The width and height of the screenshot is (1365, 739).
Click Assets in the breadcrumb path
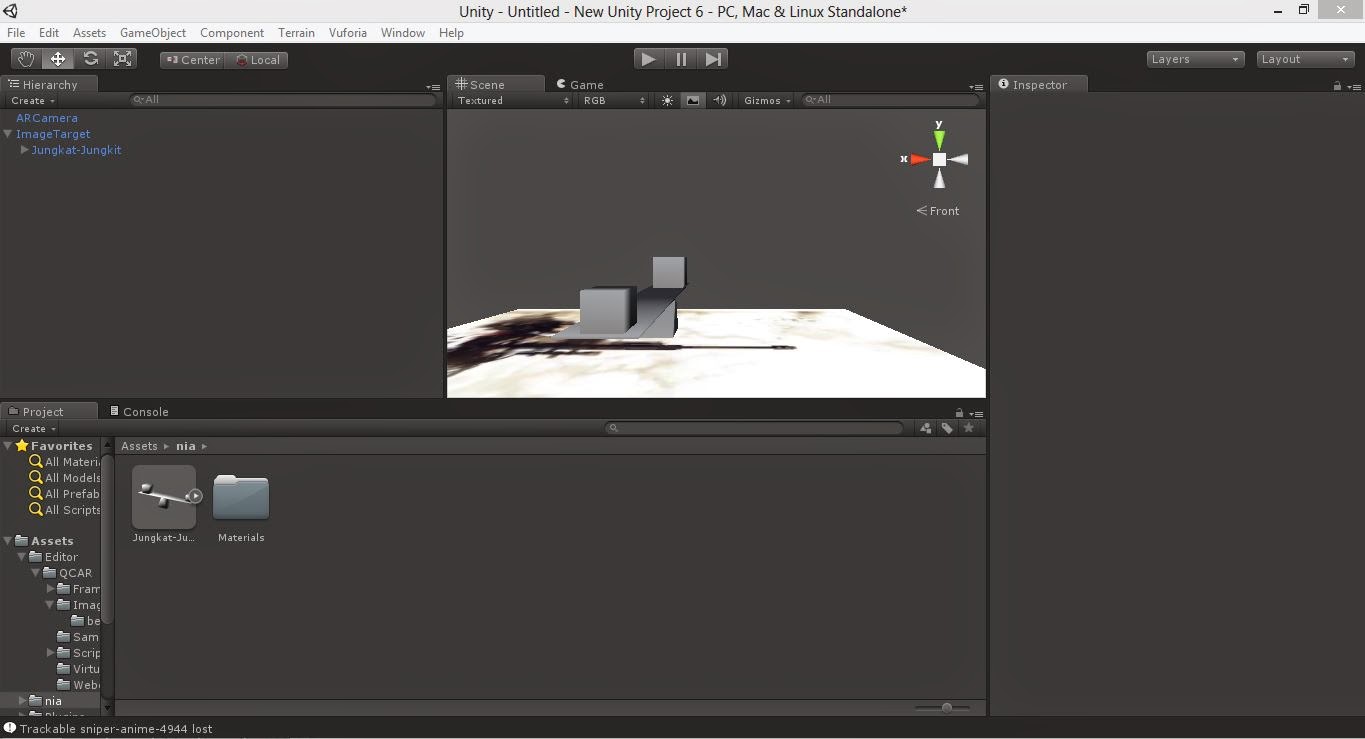pyautogui.click(x=139, y=446)
